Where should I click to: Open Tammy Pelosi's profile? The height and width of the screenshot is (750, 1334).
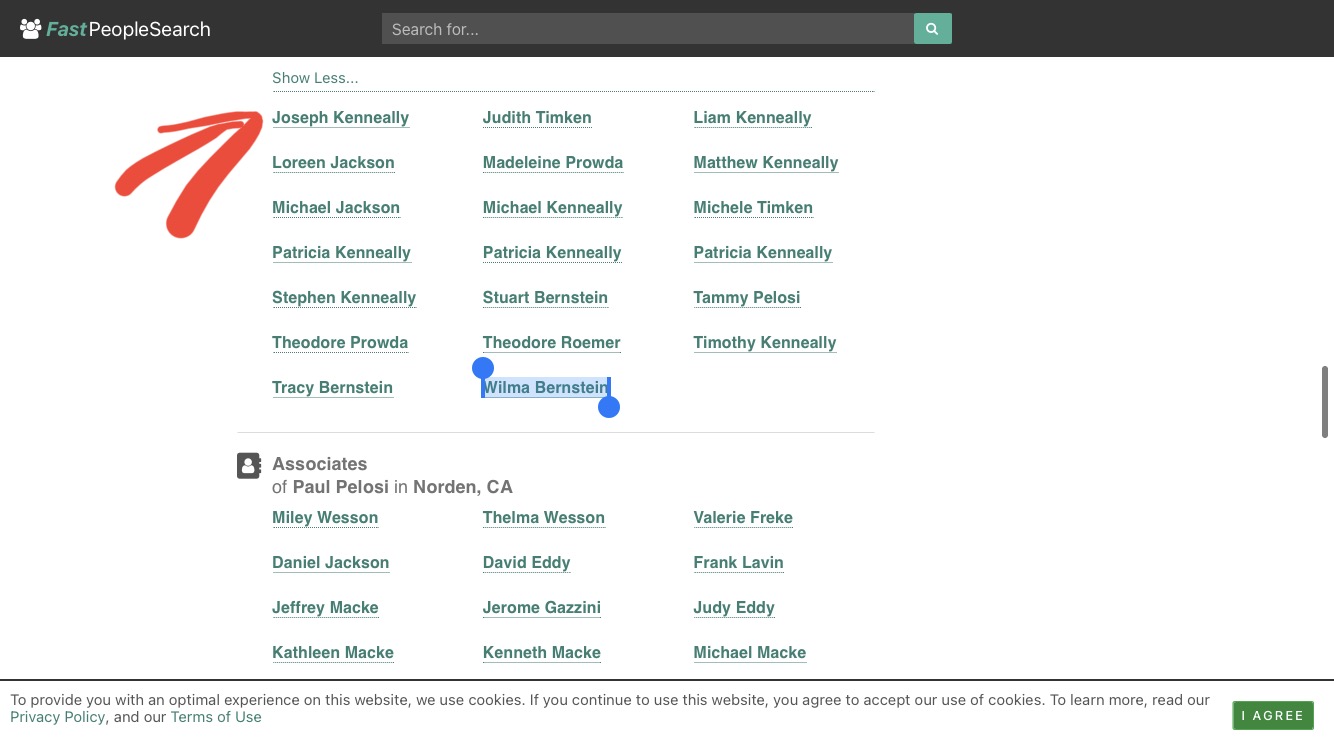(x=747, y=298)
